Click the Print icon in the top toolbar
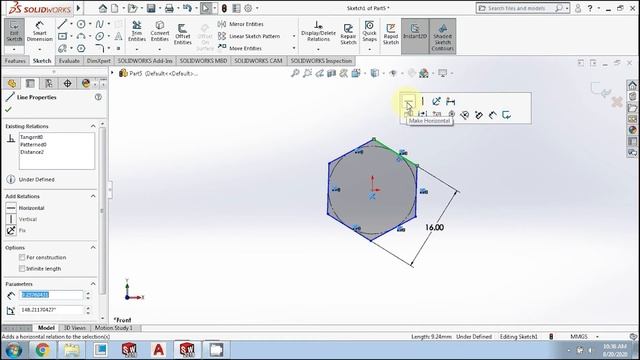The width and height of the screenshot is (640, 360). tap(169, 8)
